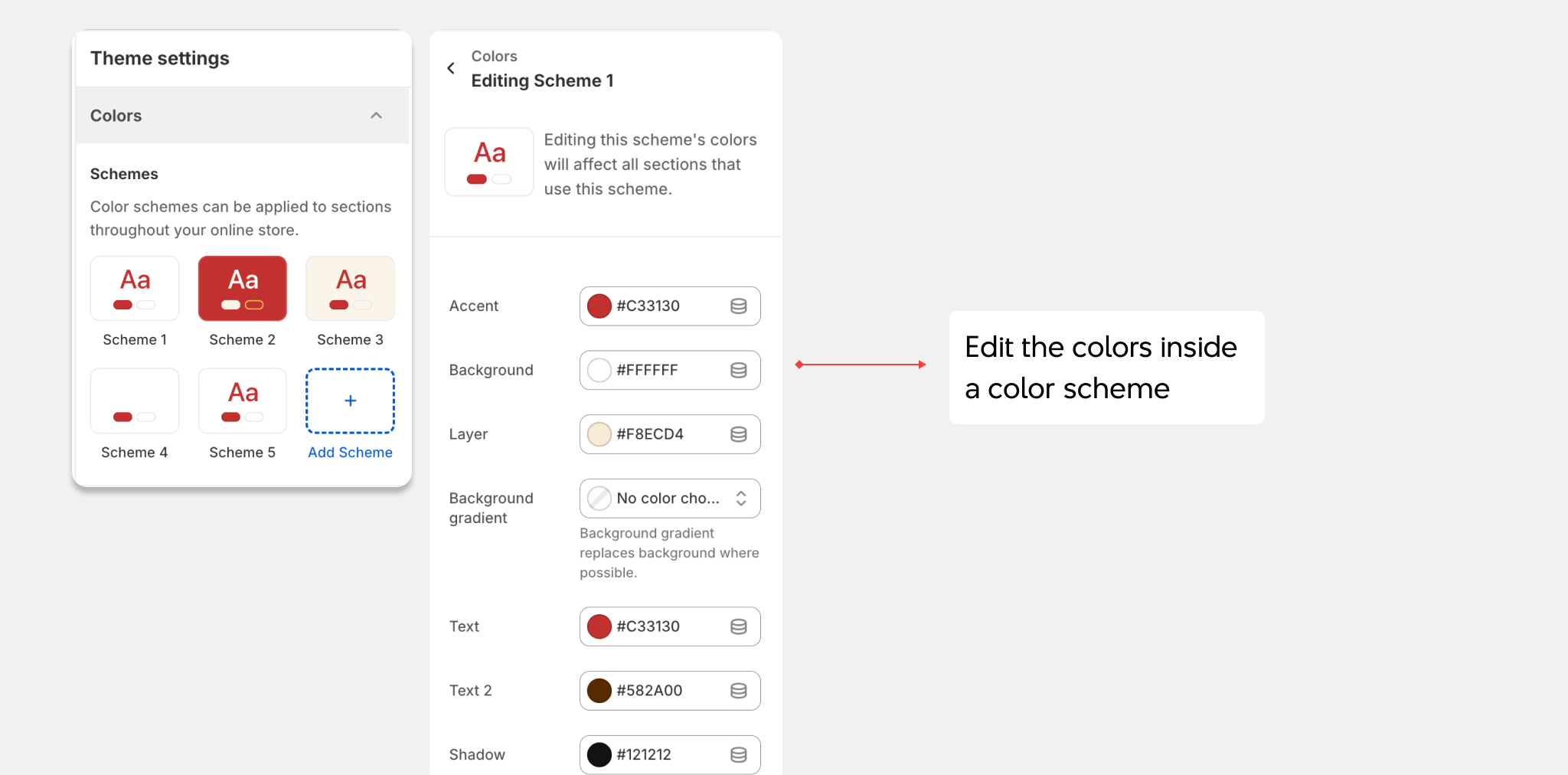Screen dimensions: 1568x775
Task: Open the Text 2 brown color swatch
Action: (599, 691)
